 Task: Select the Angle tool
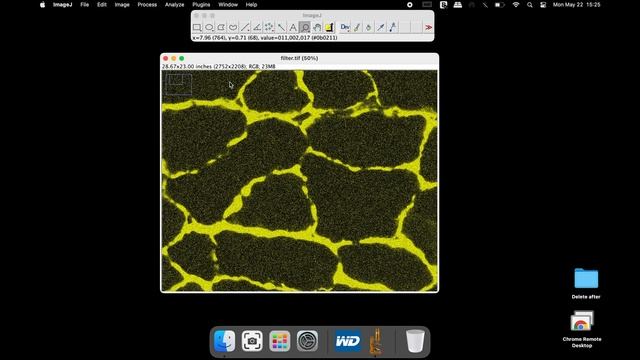(257, 27)
